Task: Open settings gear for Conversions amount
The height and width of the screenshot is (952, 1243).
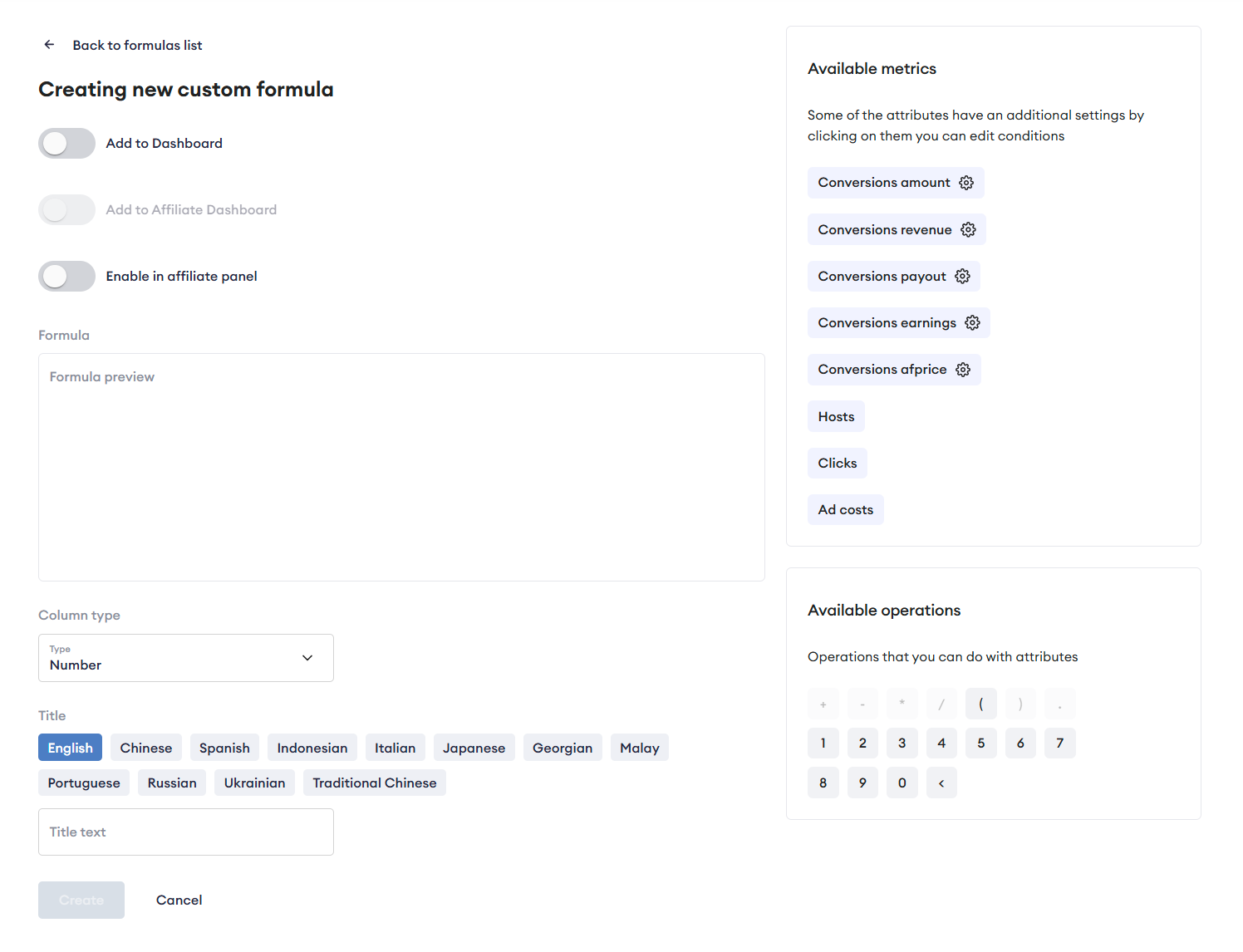Action: pos(966,183)
